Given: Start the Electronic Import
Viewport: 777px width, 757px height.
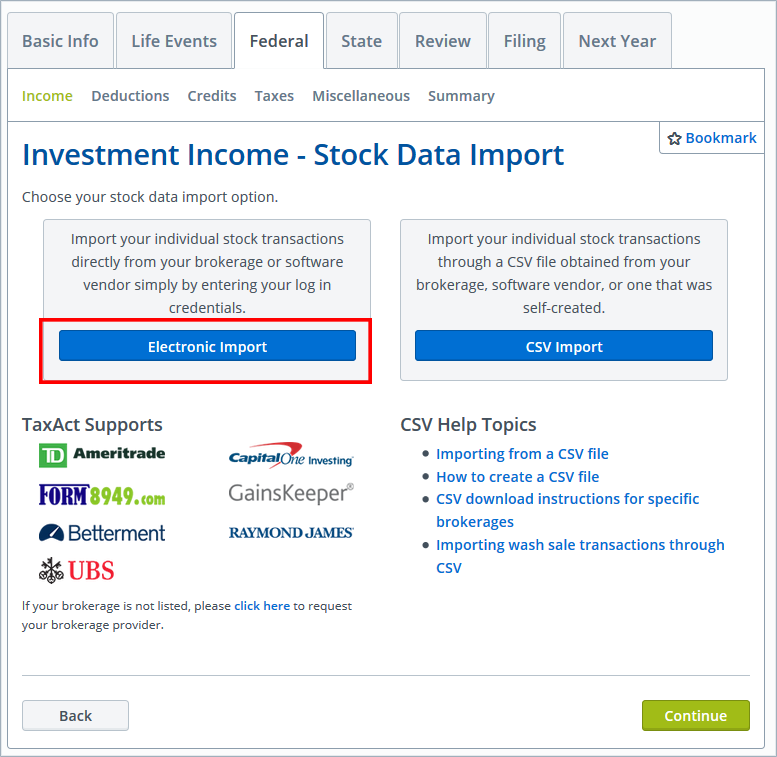Looking at the screenshot, I should click(x=207, y=346).
